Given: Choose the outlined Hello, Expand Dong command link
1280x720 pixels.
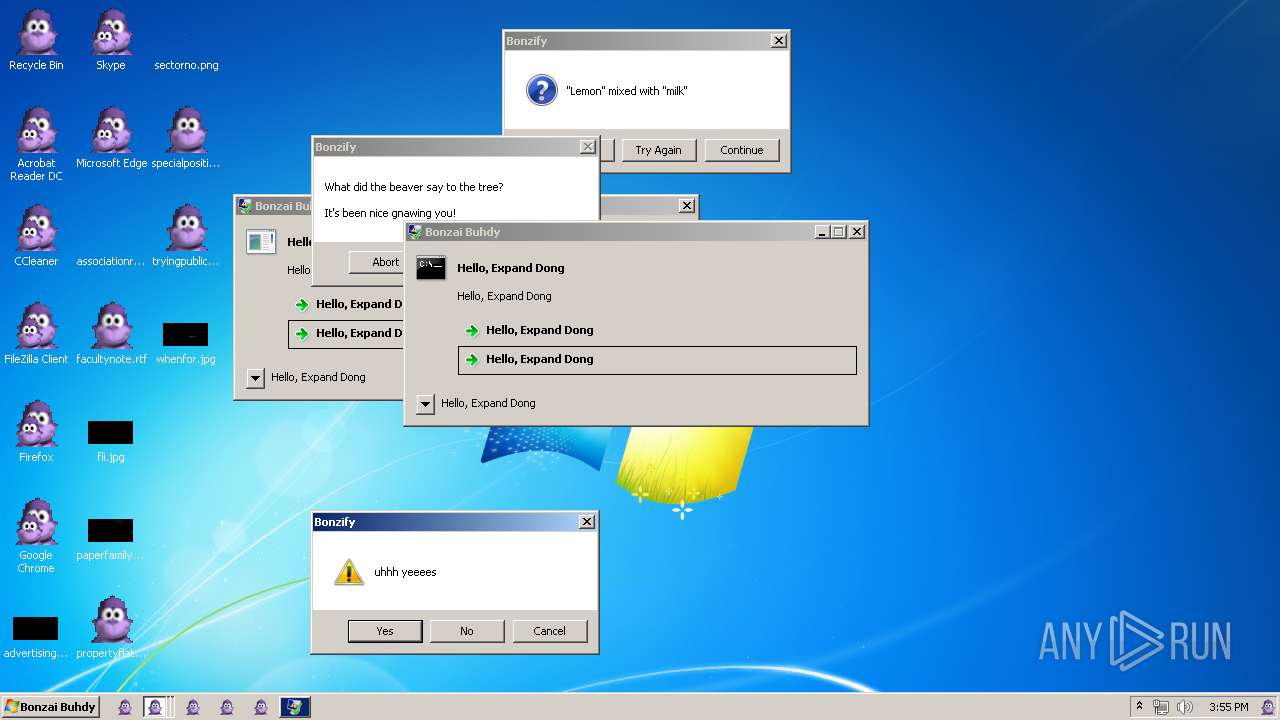Looking at the screenshot, I should 657,360.
